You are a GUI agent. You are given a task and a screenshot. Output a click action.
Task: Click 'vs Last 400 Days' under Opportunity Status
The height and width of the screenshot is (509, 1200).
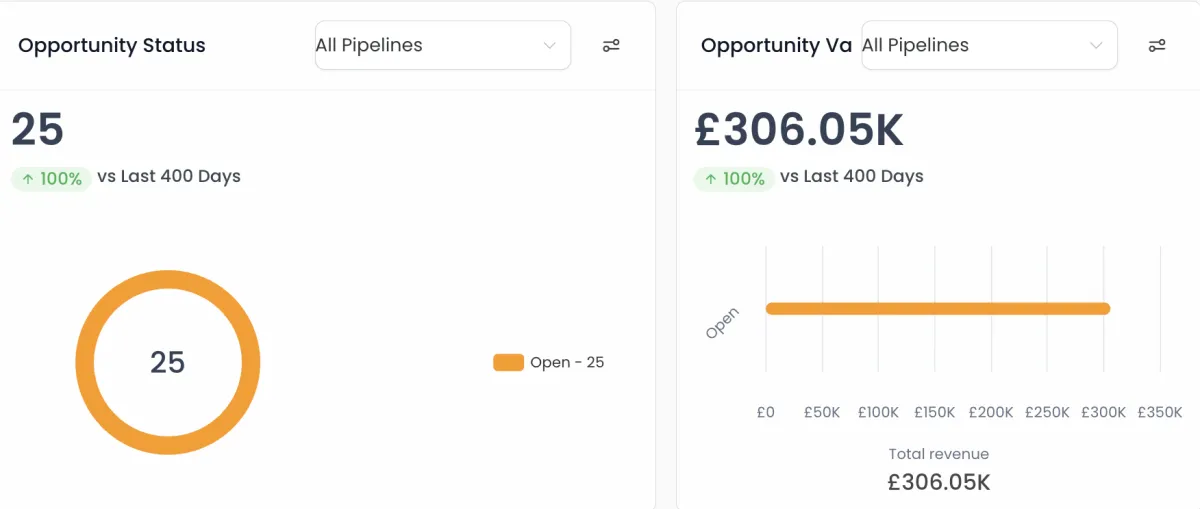tap(169, 176)
